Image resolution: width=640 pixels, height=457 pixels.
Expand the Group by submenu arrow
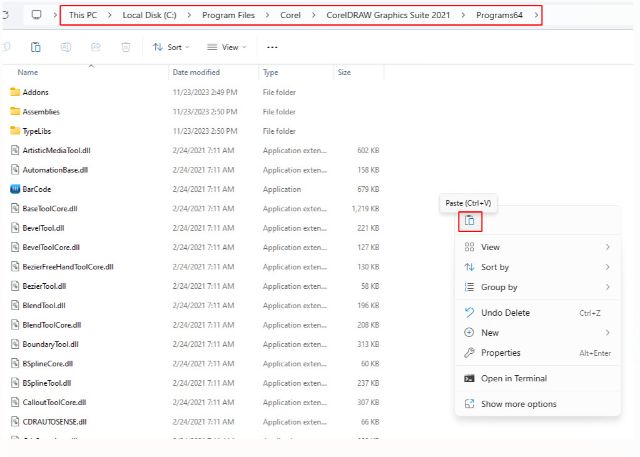608,287
